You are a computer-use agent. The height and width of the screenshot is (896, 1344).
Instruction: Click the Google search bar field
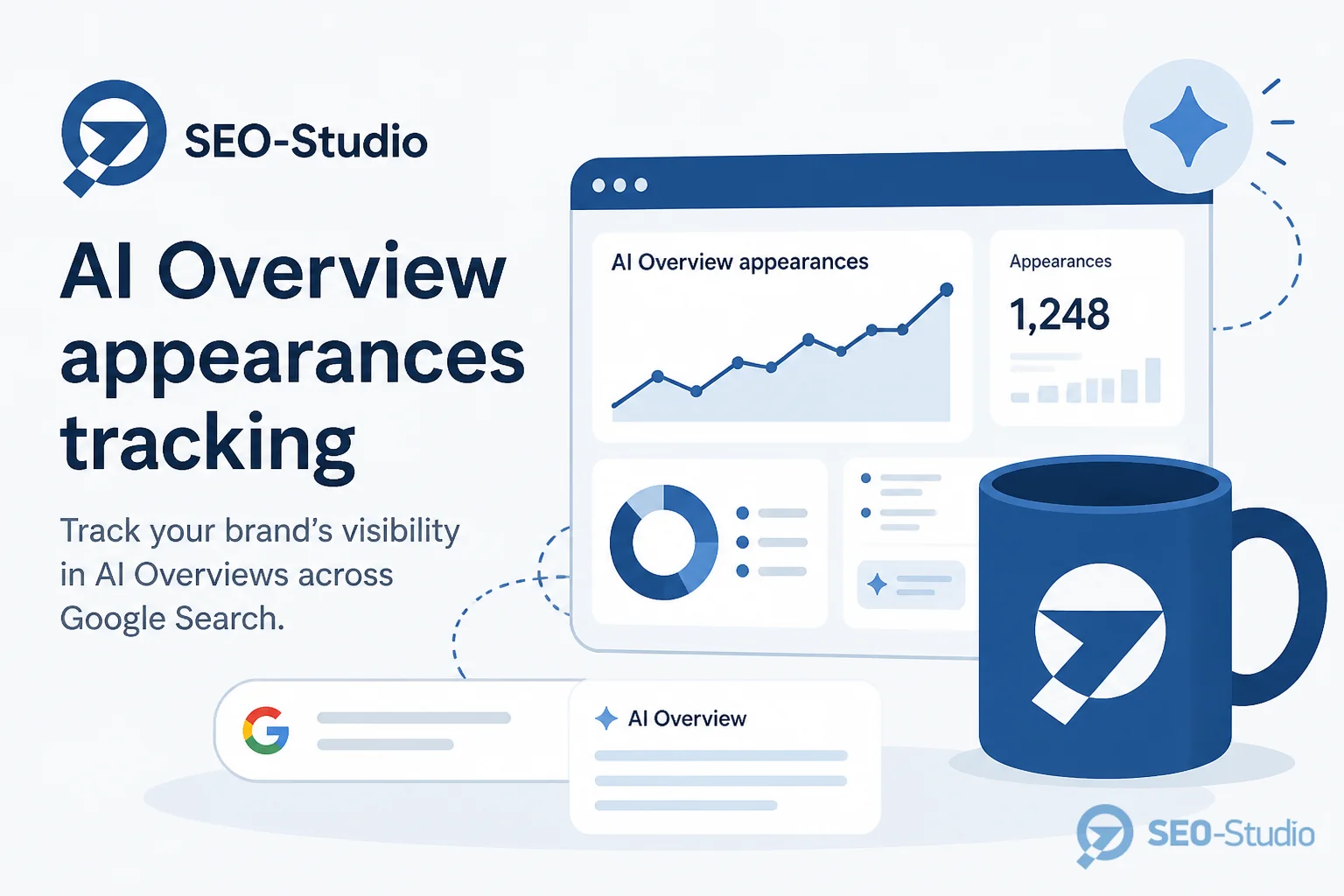[x=394, y=731]
